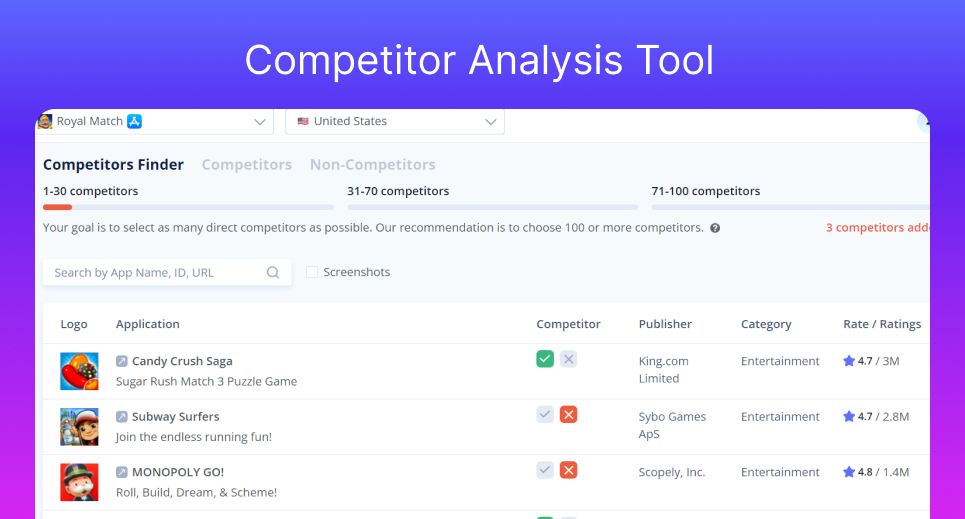Click the 1-30 competitors progress bar
Viewport: 965px width, 519px height.
tap(188, 207)
